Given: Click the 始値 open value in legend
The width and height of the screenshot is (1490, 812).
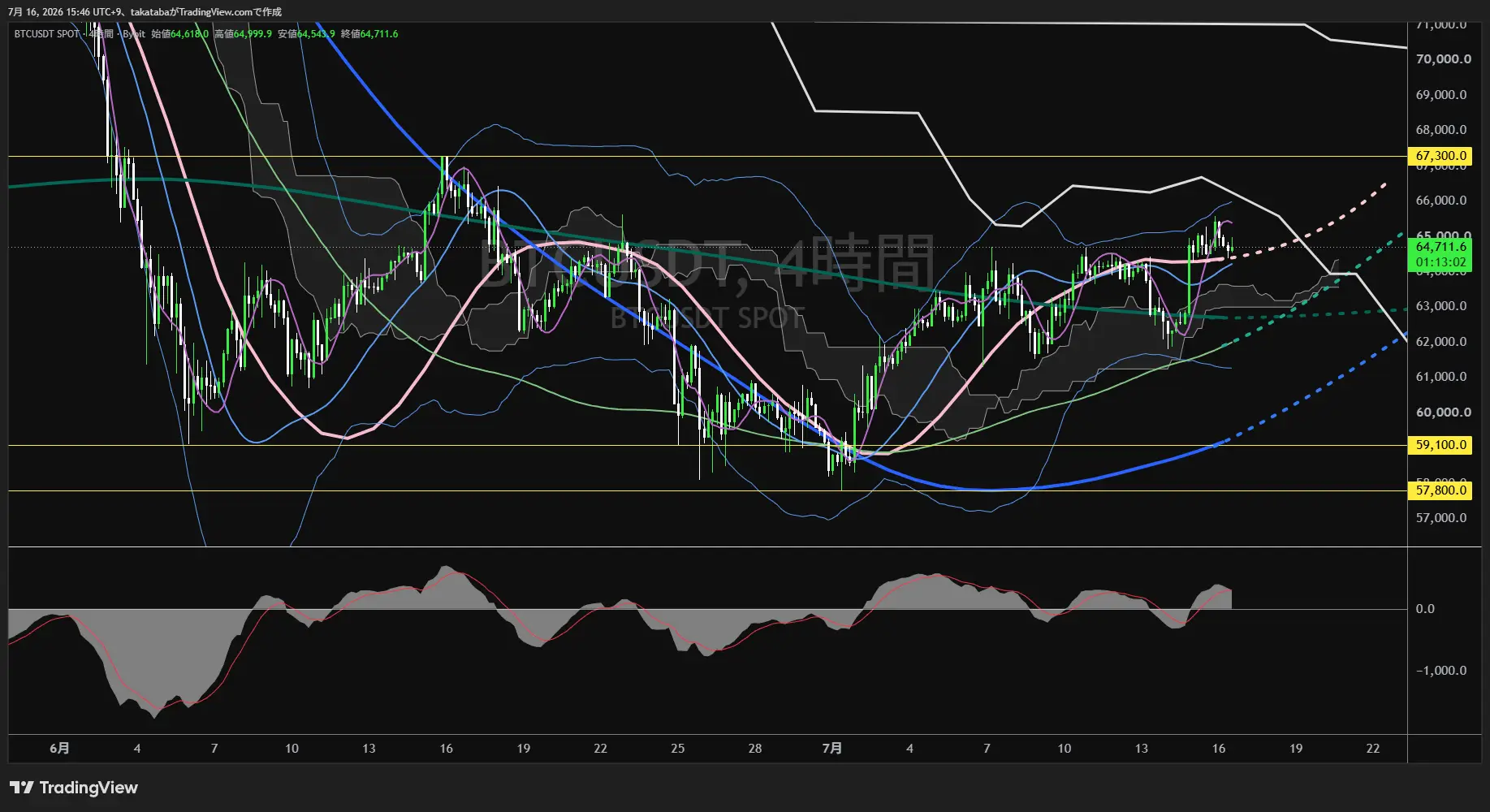Looking at the screenshot, I should pyautogui.click(x=189, y=34).
